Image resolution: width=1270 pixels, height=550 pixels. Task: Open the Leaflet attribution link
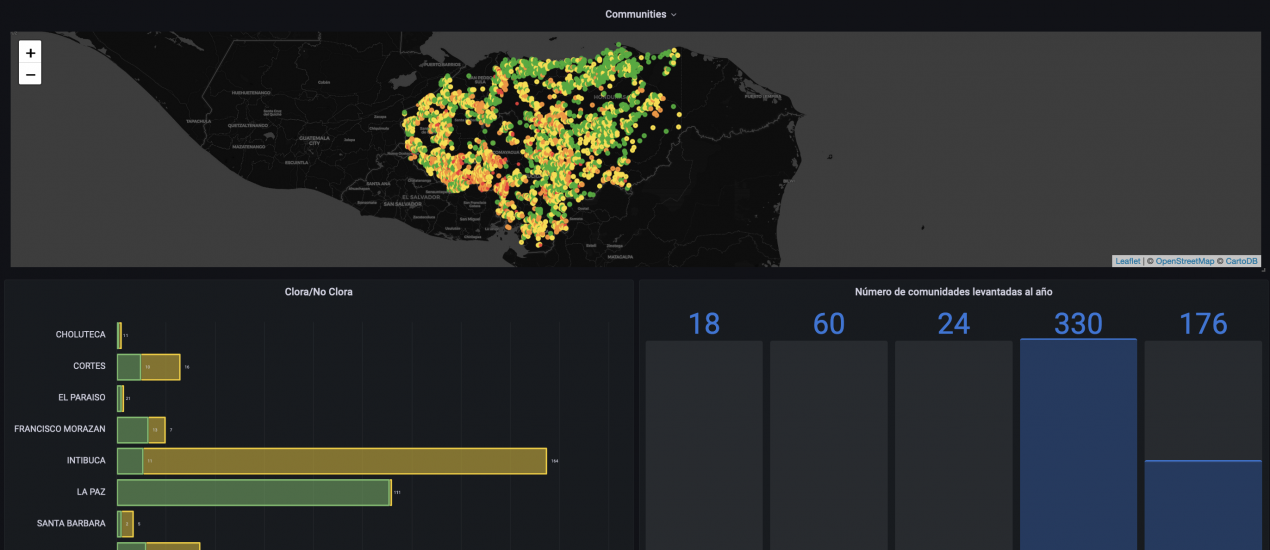(1127, 261)
